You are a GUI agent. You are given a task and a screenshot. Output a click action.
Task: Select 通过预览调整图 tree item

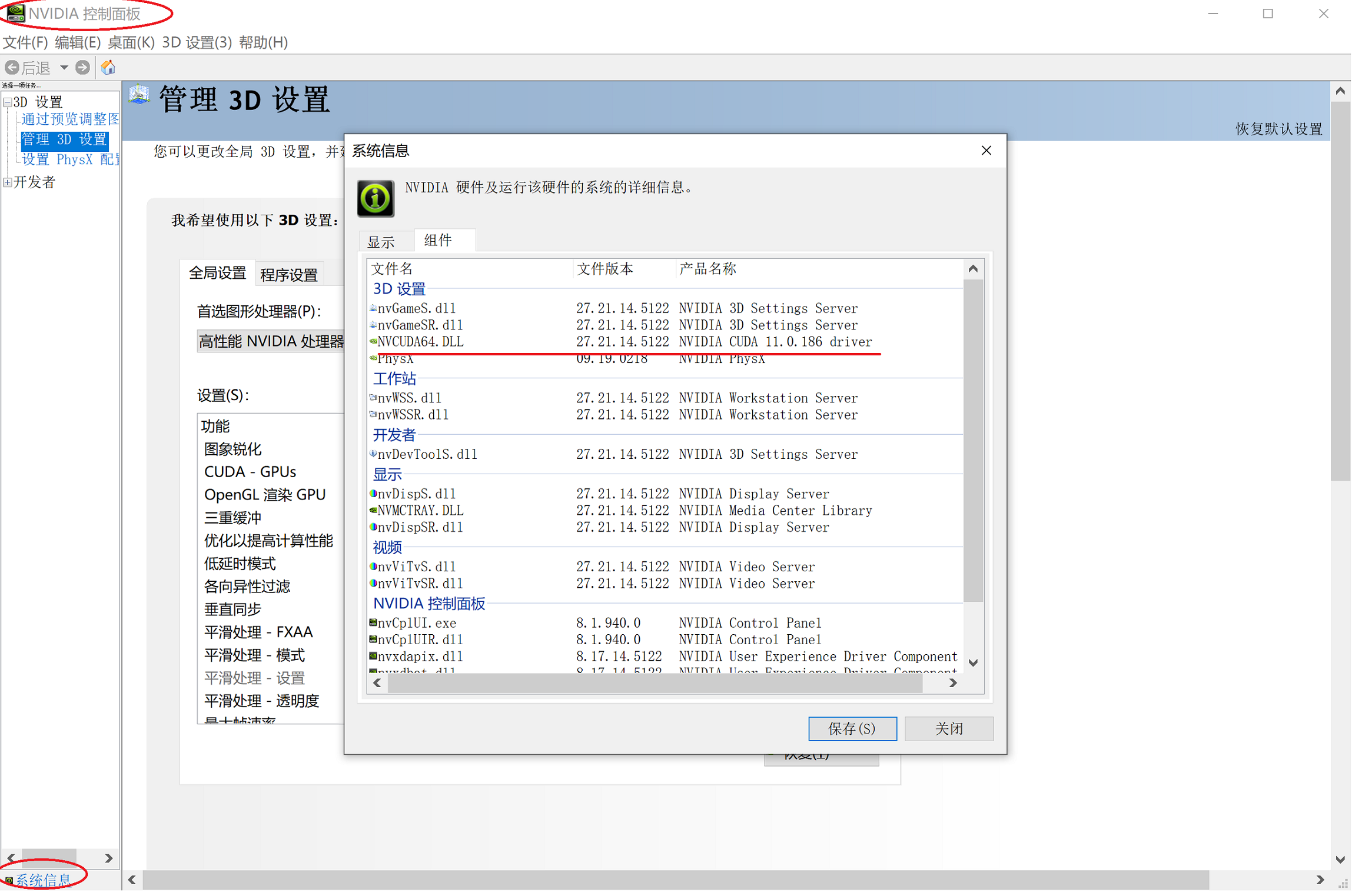[x=70, y=119]
